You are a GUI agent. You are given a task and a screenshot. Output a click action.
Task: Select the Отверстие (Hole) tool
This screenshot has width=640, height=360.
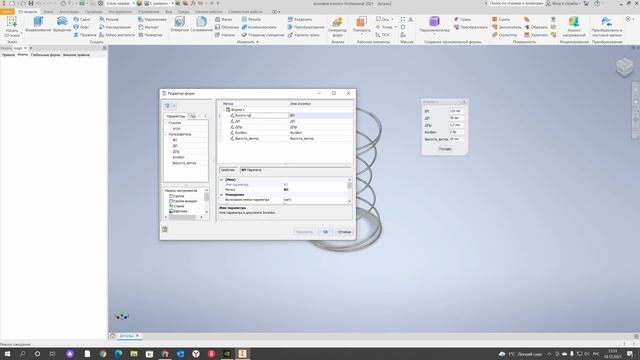[179, 24]
